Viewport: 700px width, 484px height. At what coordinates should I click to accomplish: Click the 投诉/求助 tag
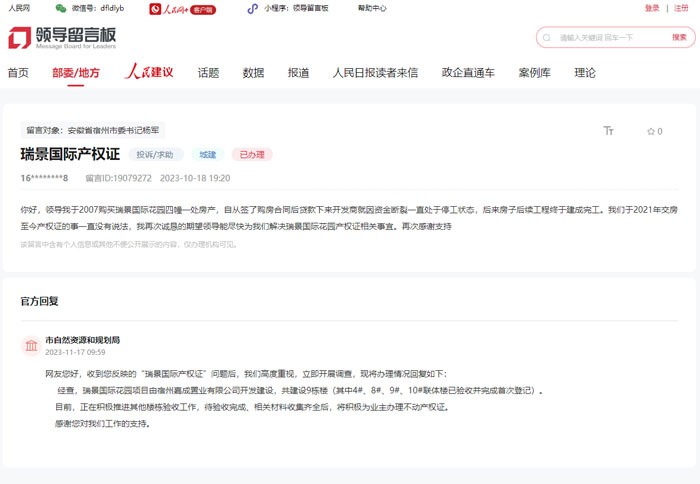click(155, 154)
